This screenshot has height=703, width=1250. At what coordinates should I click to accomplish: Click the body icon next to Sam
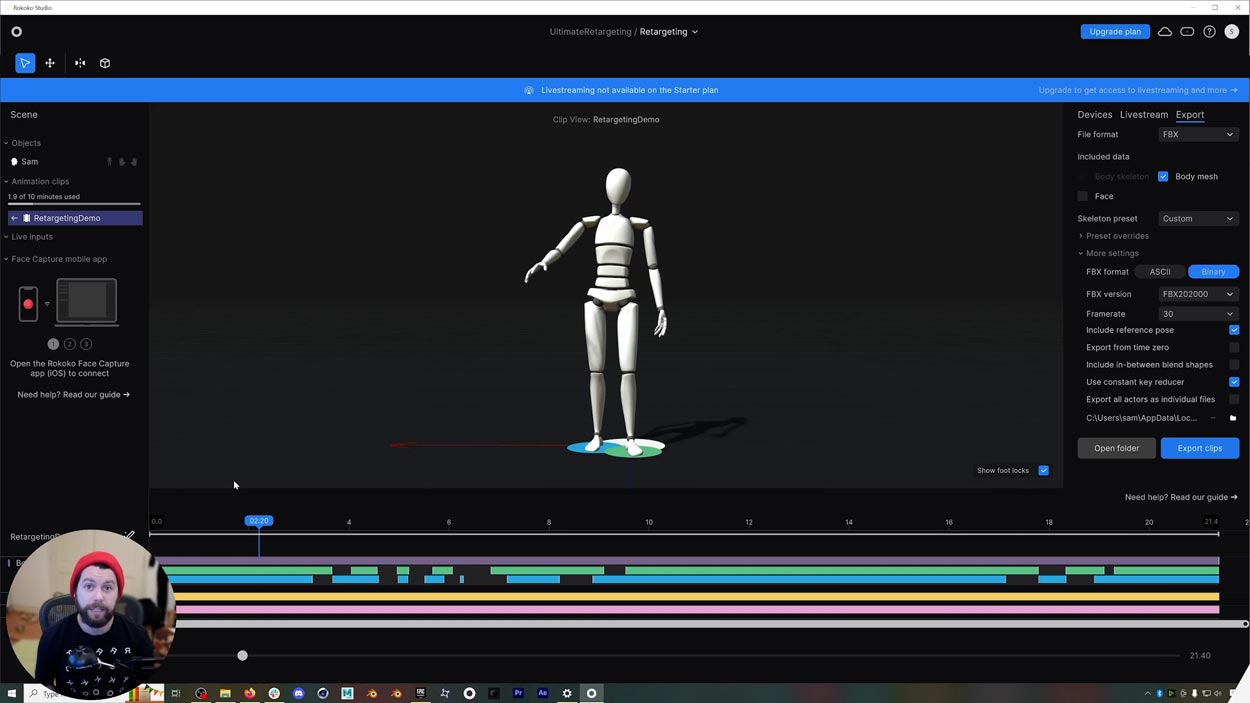[110, 161]
